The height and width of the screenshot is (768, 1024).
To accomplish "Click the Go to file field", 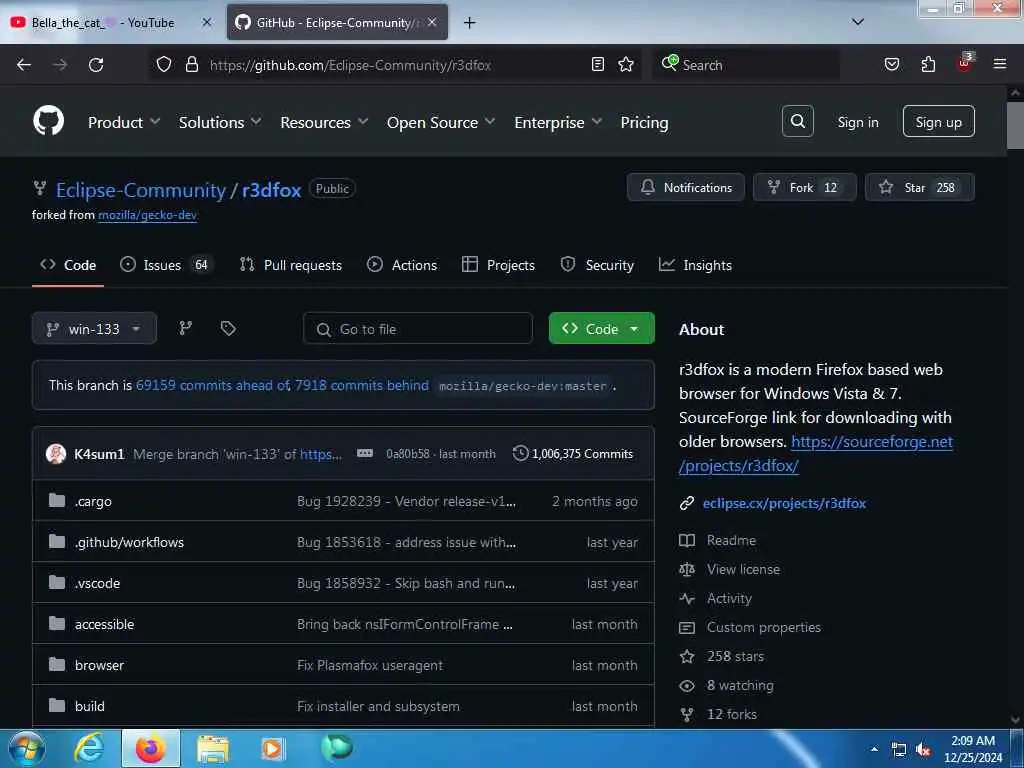I will 417,328.
